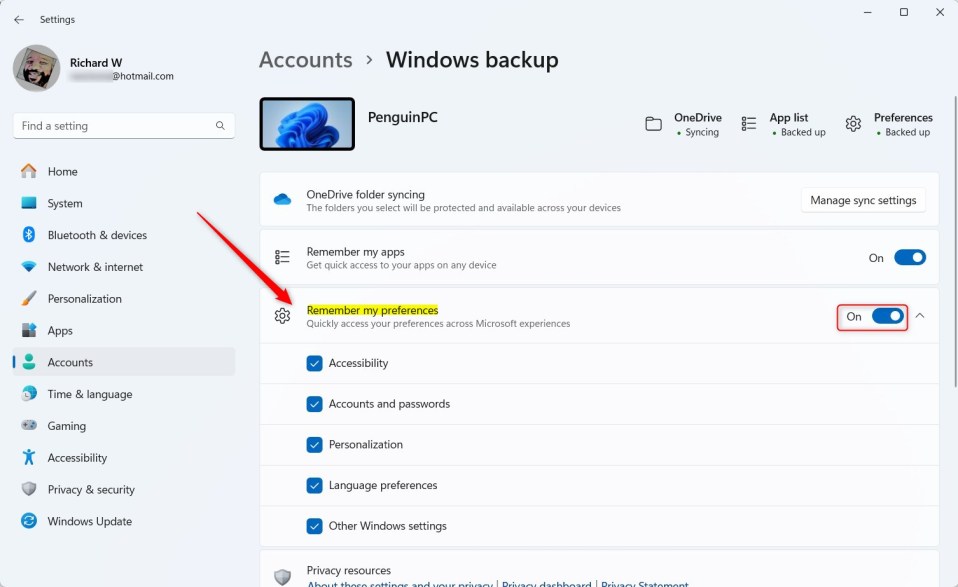Screen dimensions: 958x587
Task: Uncheck Language preferences checkbox
Action: tap(314, 486)
